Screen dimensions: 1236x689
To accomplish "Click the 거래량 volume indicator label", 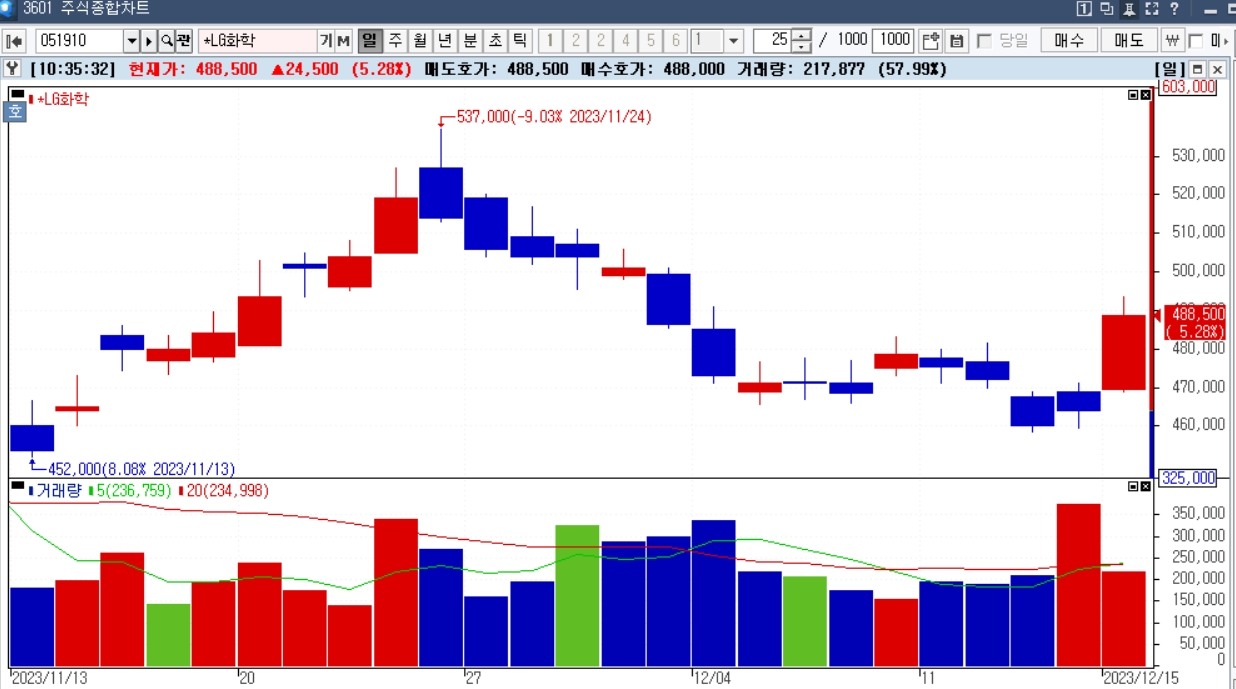I will (x=60, y=490).
